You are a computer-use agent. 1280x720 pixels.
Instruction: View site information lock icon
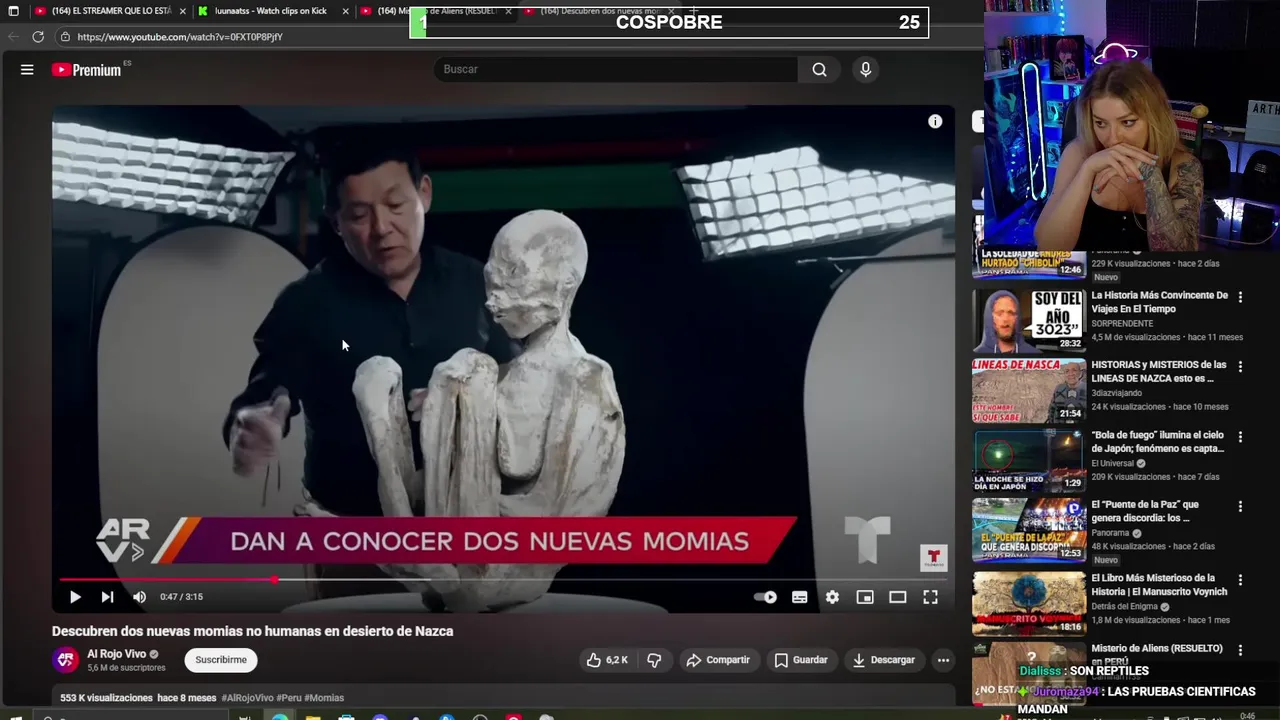[65, 37]
